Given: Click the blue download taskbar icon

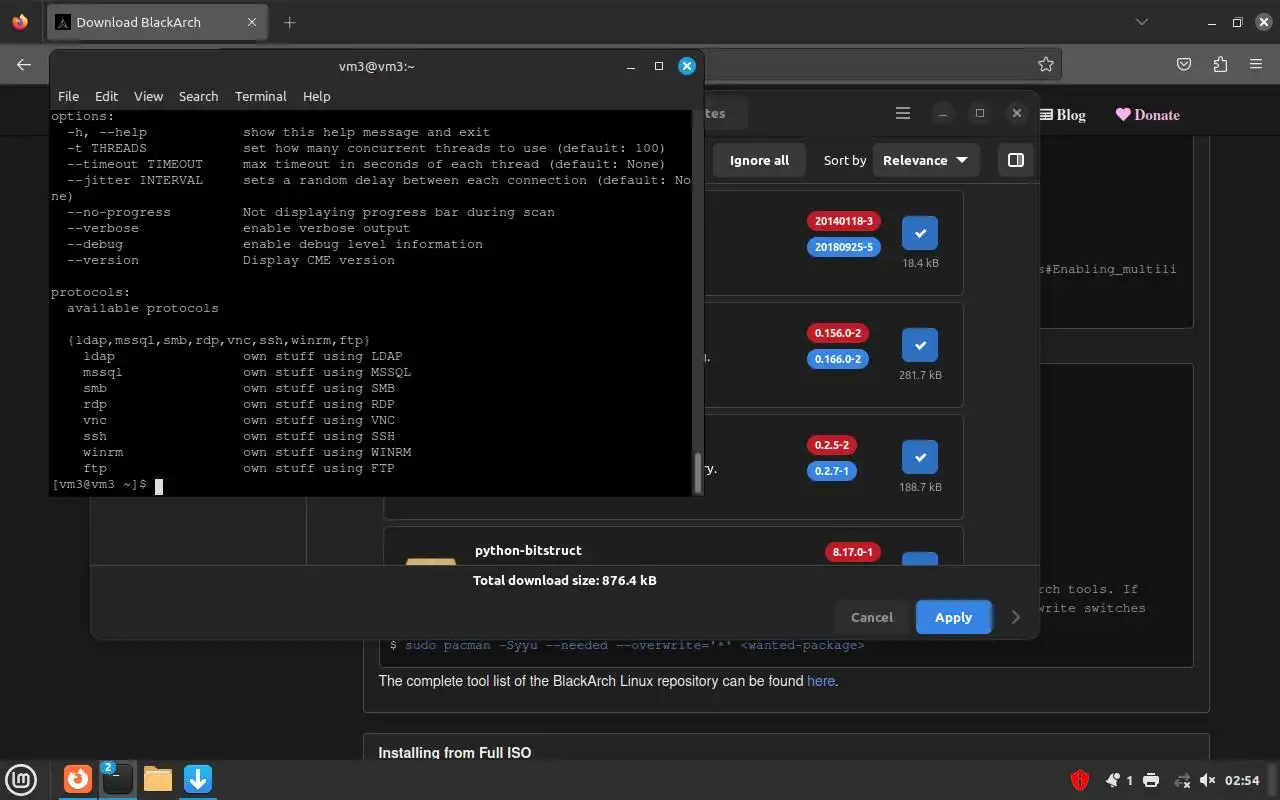Looking at the screenshot, I should (198, 779).
